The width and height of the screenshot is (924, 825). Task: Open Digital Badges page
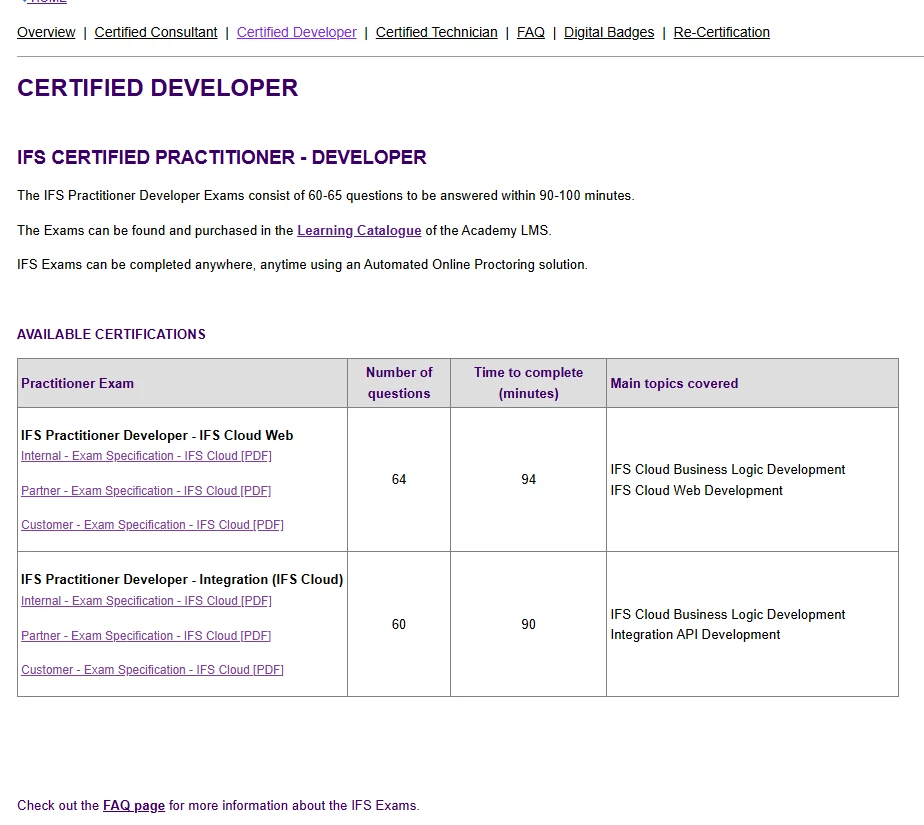(609, 32)
